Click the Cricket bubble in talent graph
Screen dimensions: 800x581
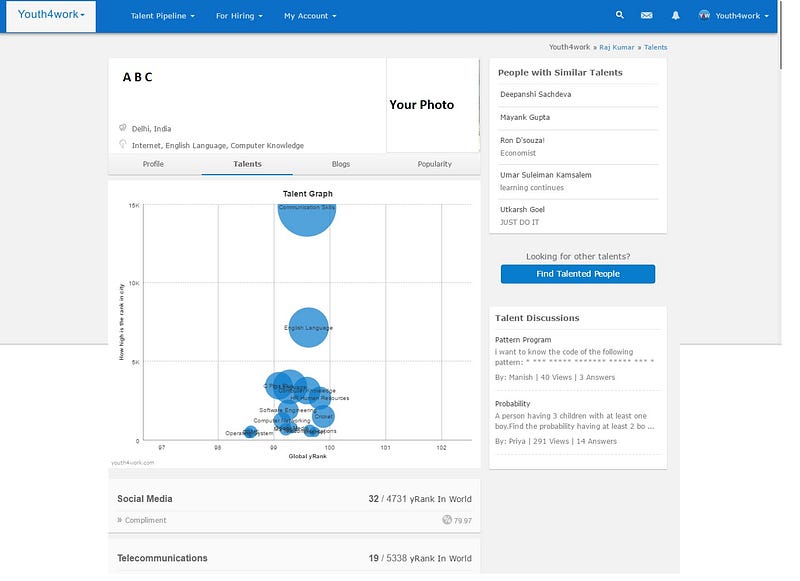click(x=323, y=416)
